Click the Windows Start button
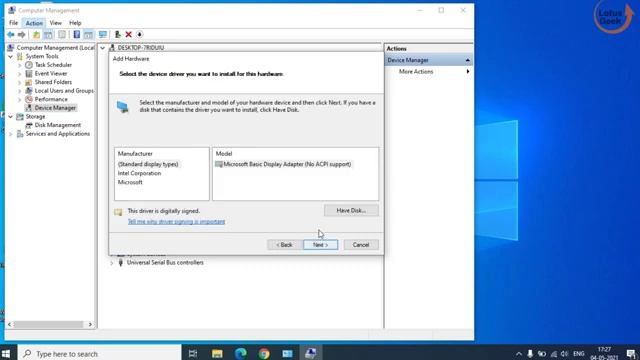The width and height of the screenshot is (640, 360). (x=6, y=353)
